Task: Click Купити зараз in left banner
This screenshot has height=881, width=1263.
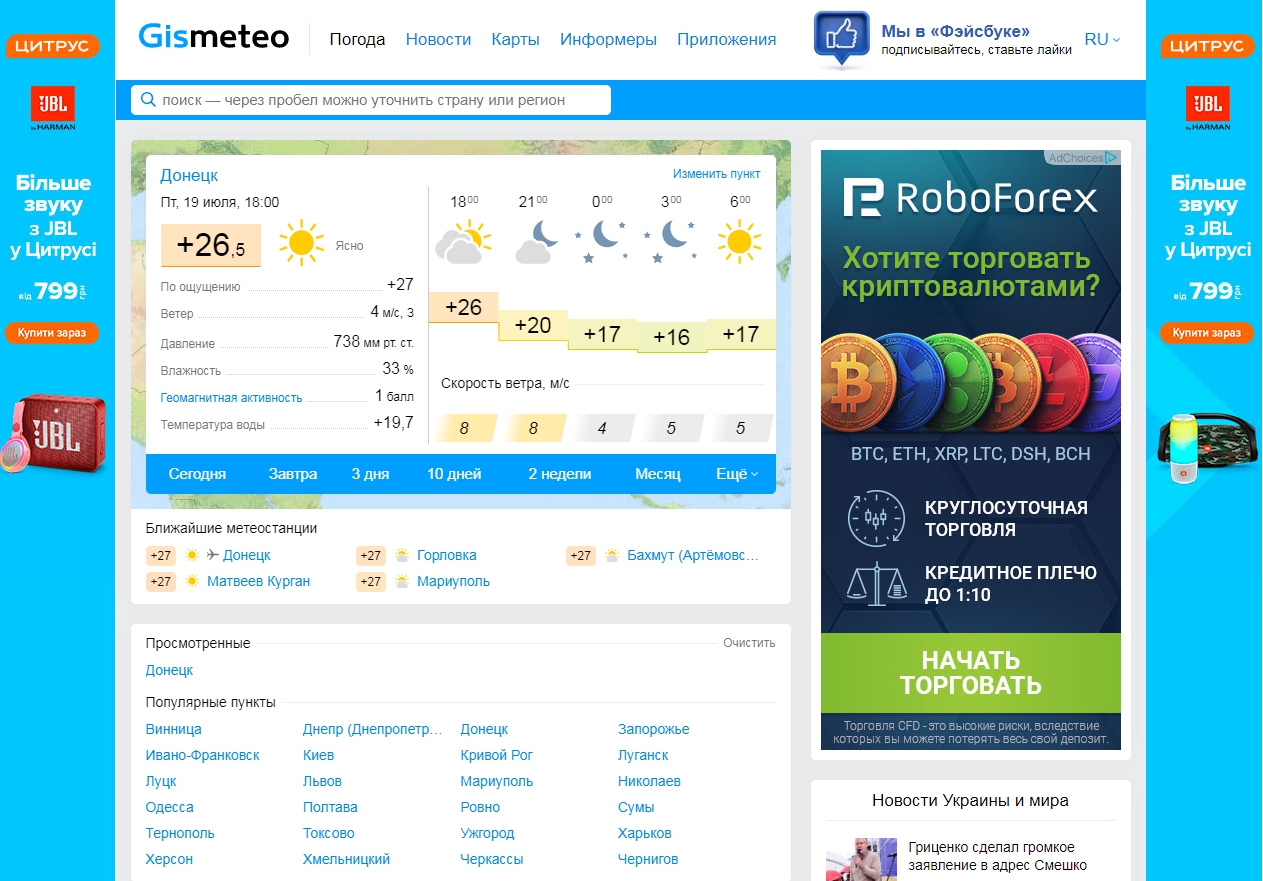Action: pyautogui.click(x=52, y=332)
